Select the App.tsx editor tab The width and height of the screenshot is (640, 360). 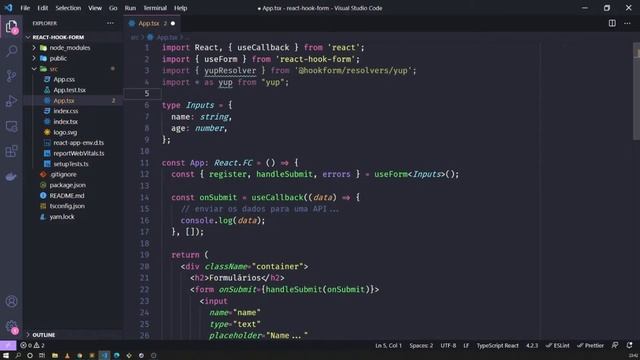click(x=152, y=23)
